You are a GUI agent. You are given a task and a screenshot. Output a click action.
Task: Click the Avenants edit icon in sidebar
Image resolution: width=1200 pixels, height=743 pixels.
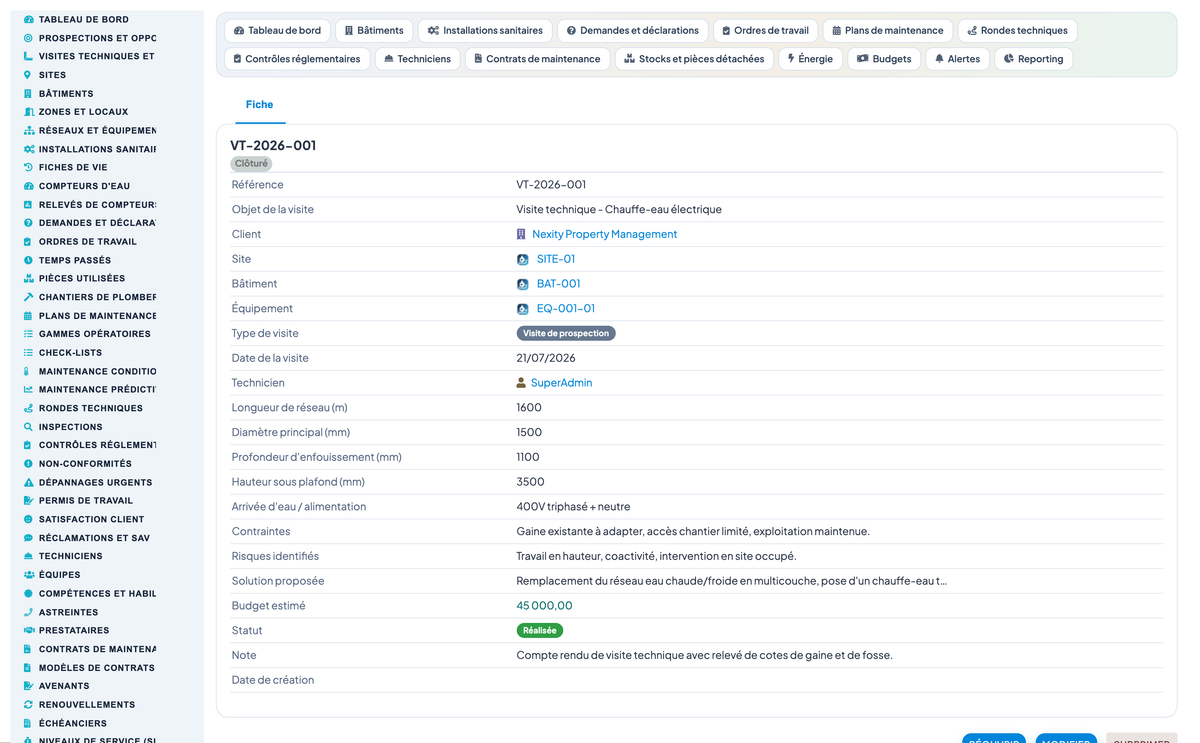[x=28, y=686]
